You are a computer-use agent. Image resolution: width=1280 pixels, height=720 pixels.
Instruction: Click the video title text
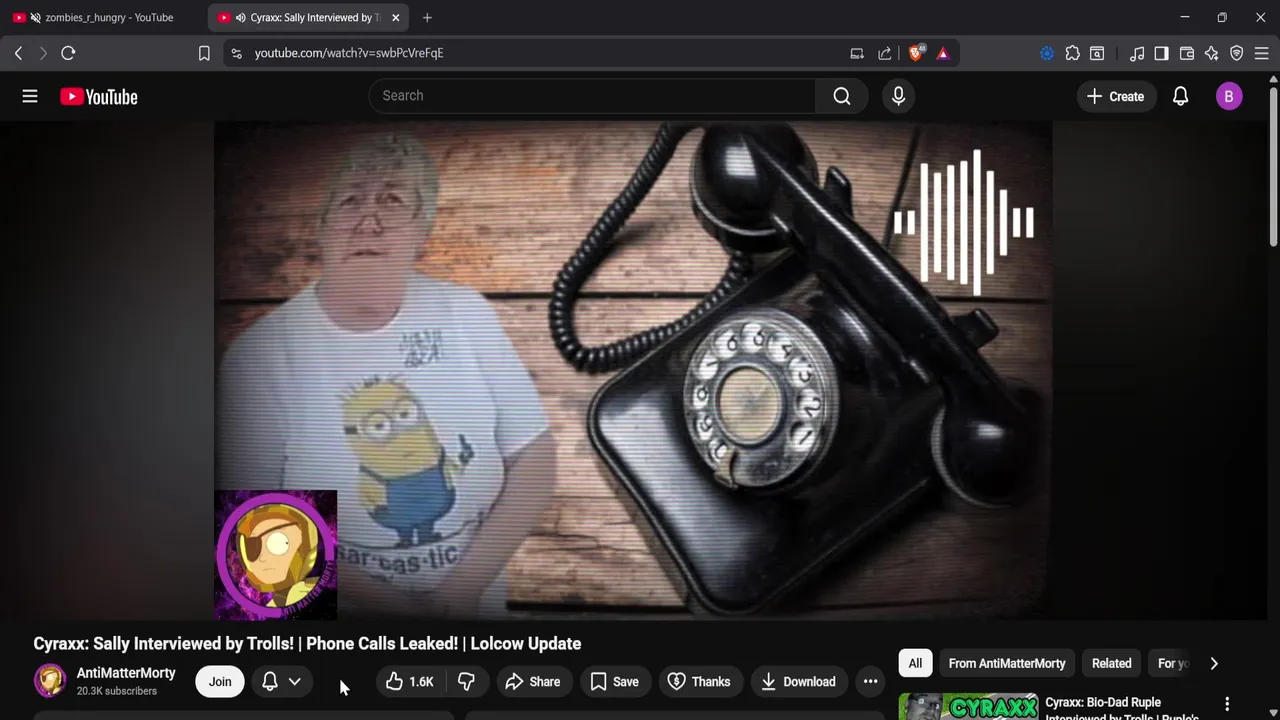[307, 644]
